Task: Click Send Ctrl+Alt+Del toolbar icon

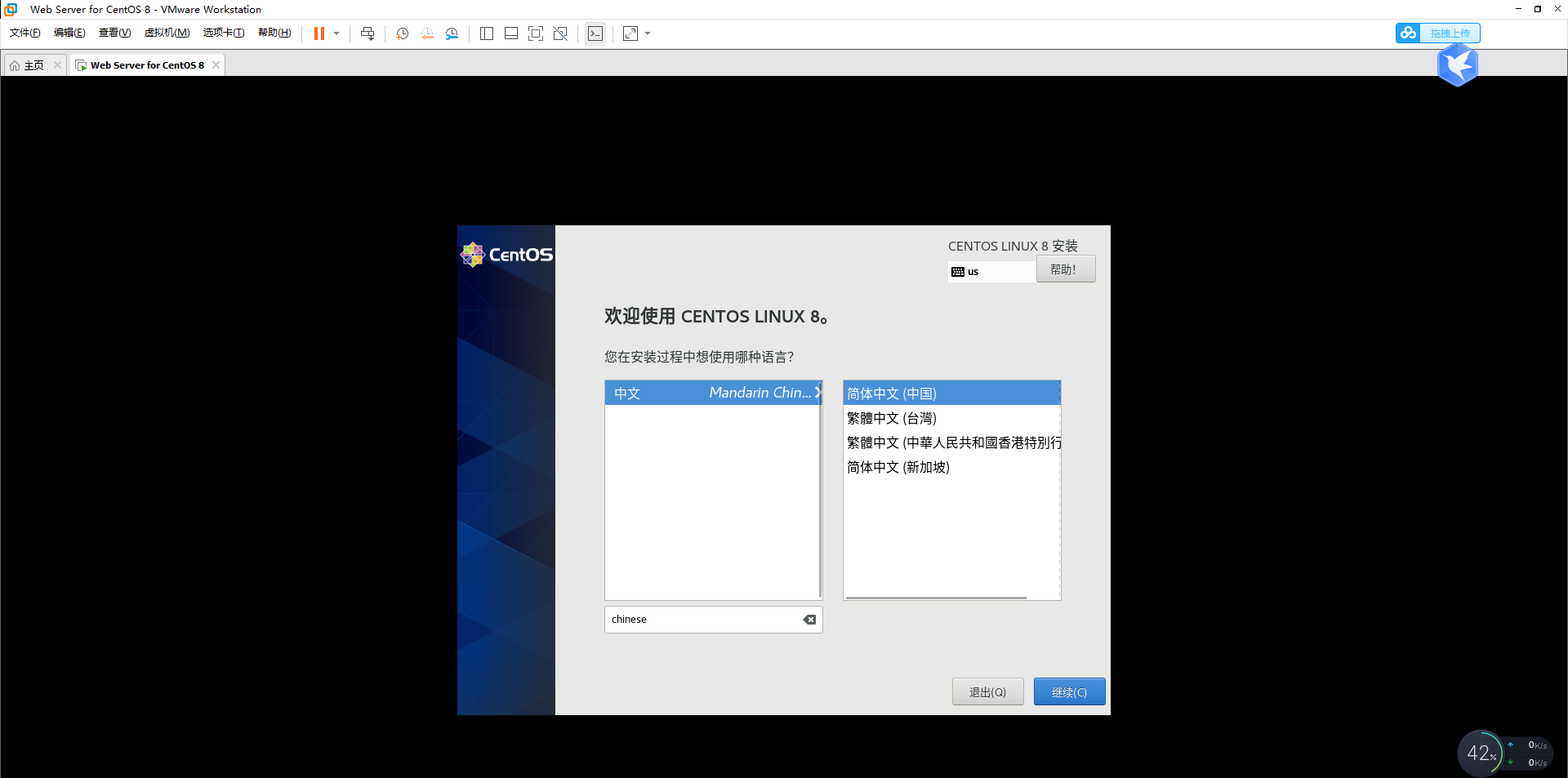Action: coord(367,33)
